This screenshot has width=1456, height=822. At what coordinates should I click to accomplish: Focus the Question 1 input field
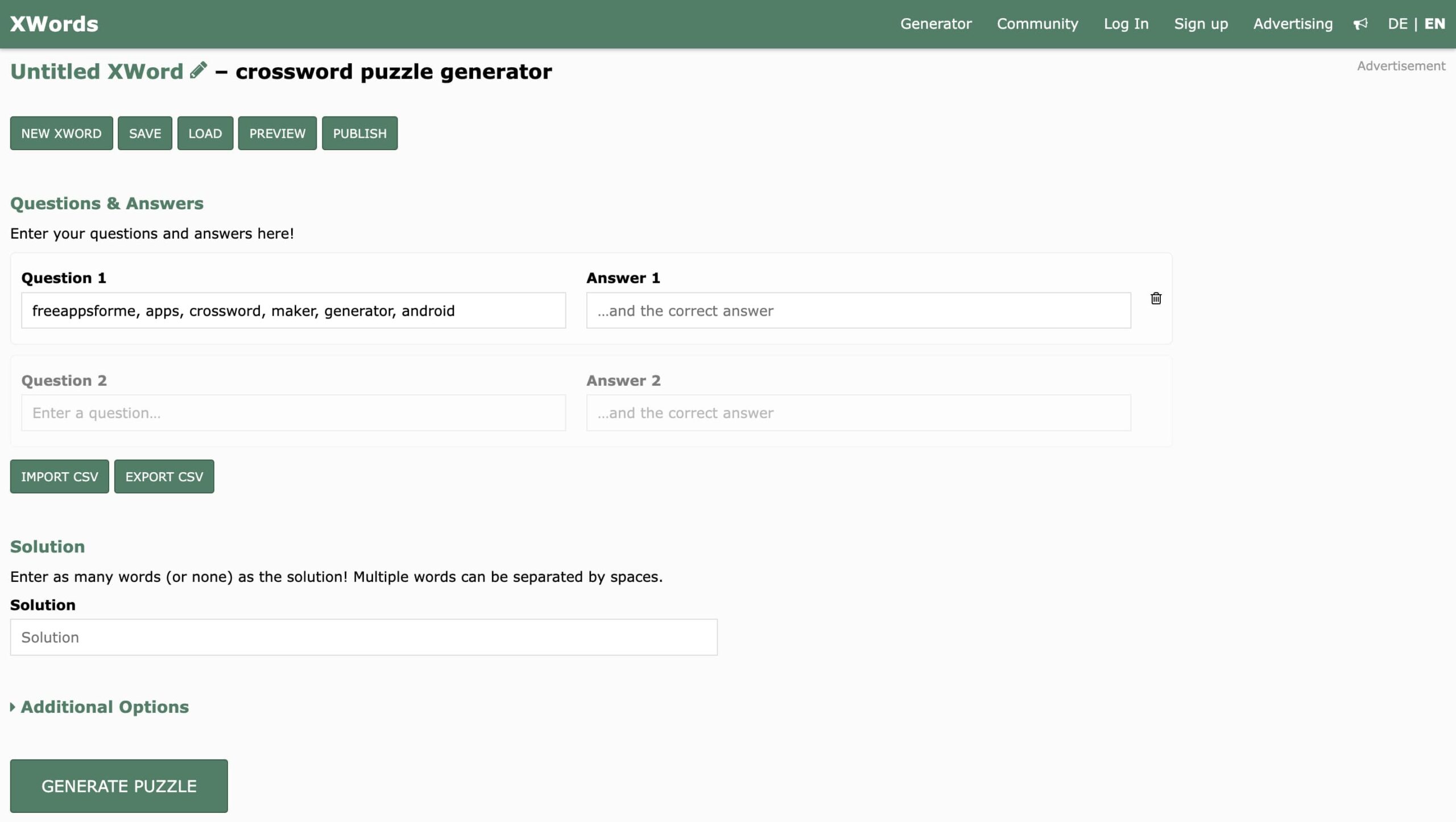(x=293, y=311)
